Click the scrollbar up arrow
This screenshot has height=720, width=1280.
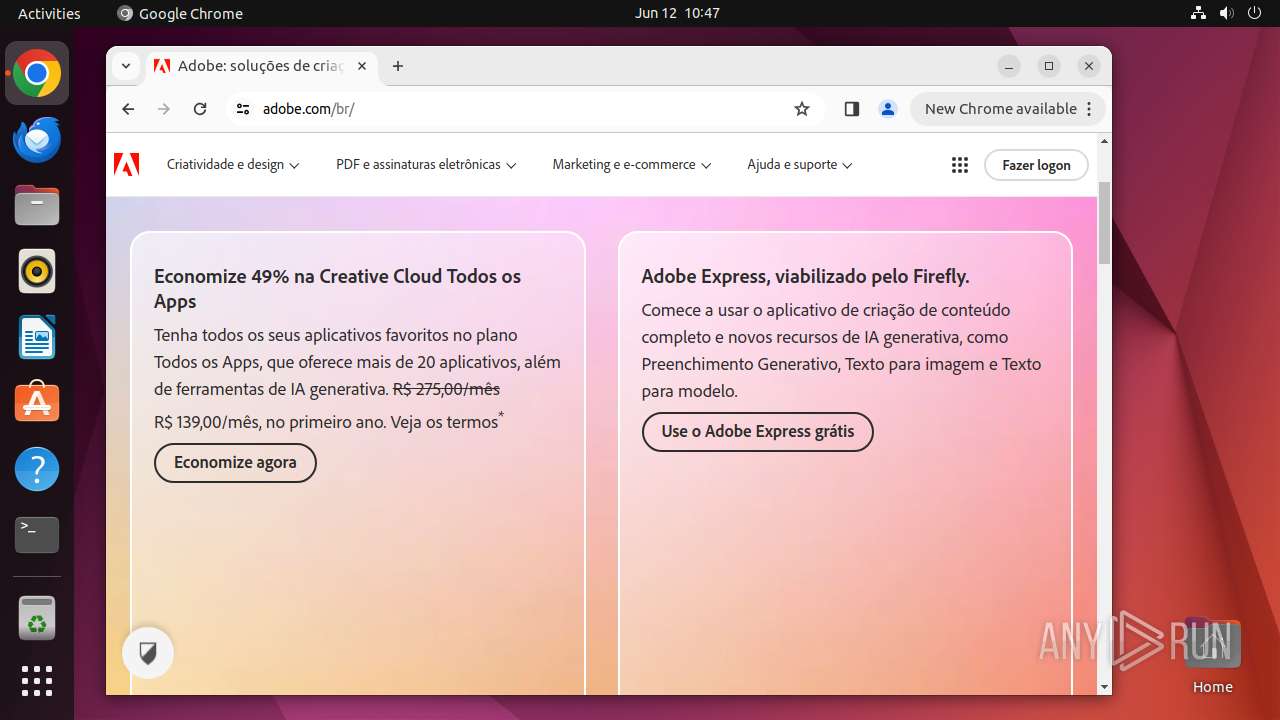tap(1104, 141)
